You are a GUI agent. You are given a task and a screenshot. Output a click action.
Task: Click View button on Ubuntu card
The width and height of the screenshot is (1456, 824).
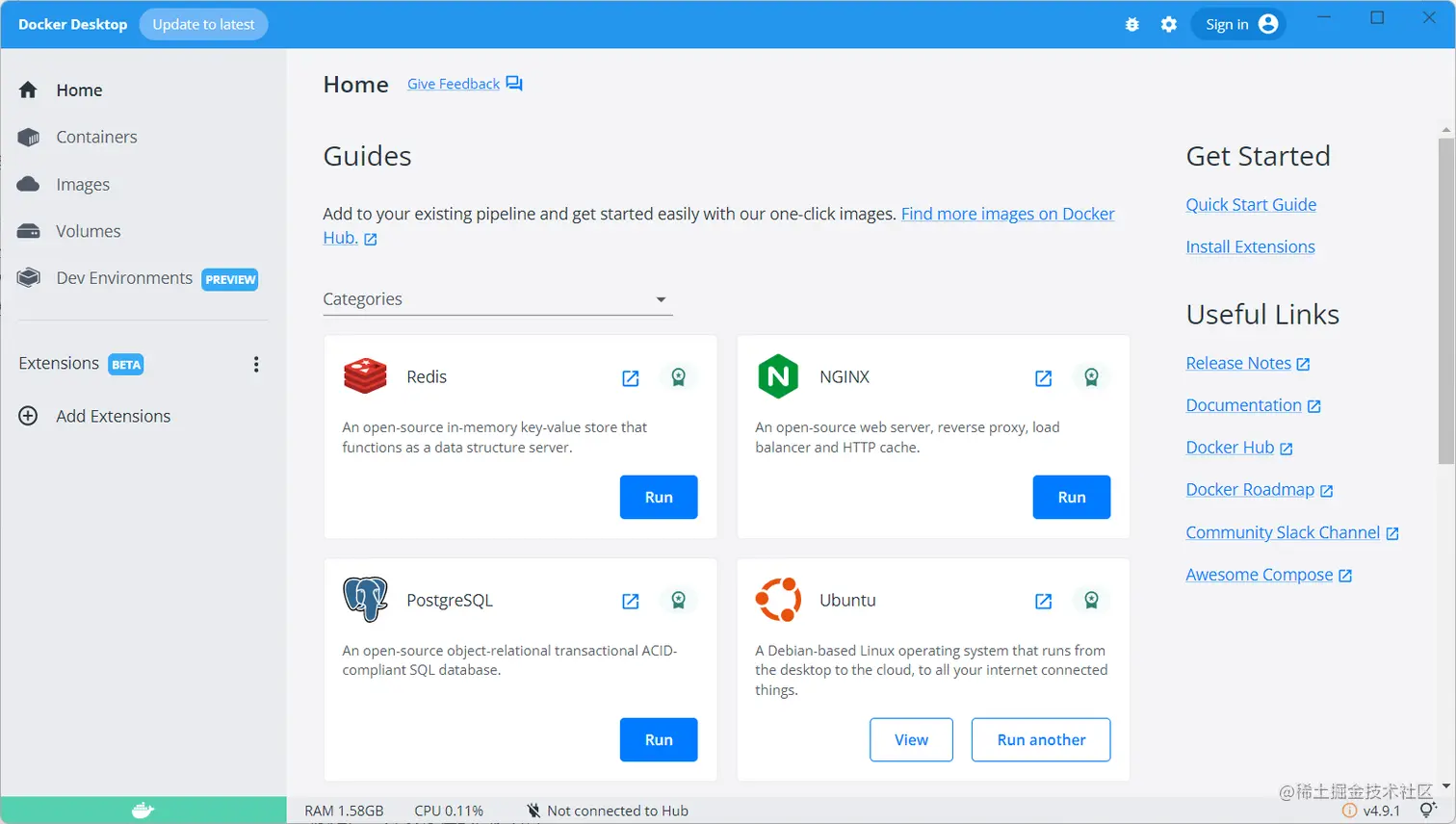pyautogui.click(x=911, y=739)
